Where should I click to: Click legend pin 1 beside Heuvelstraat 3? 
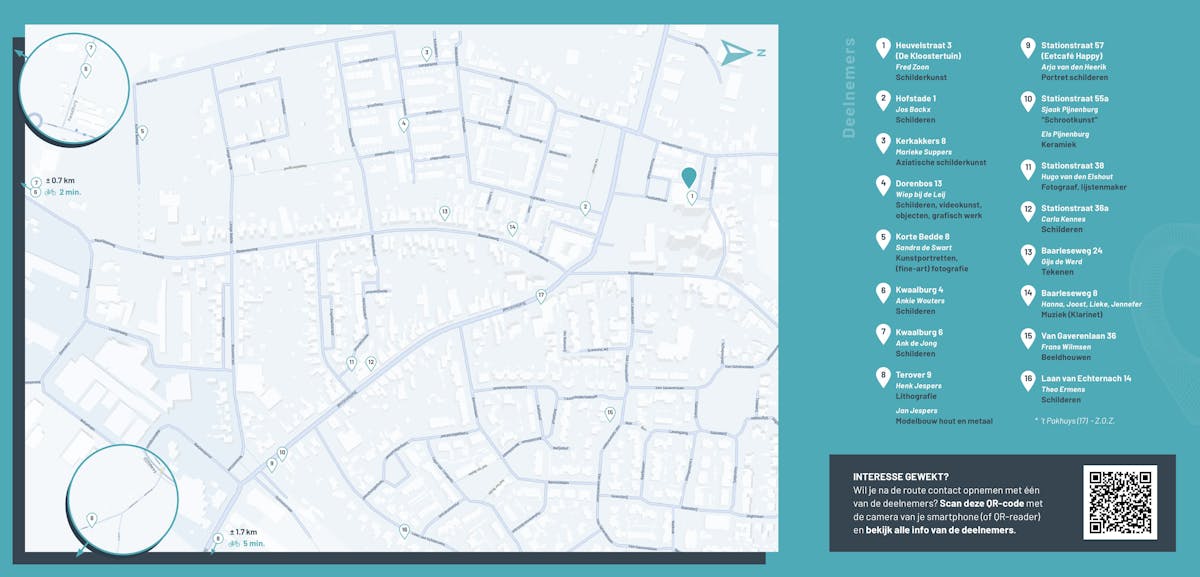click(x=883, y=47)
